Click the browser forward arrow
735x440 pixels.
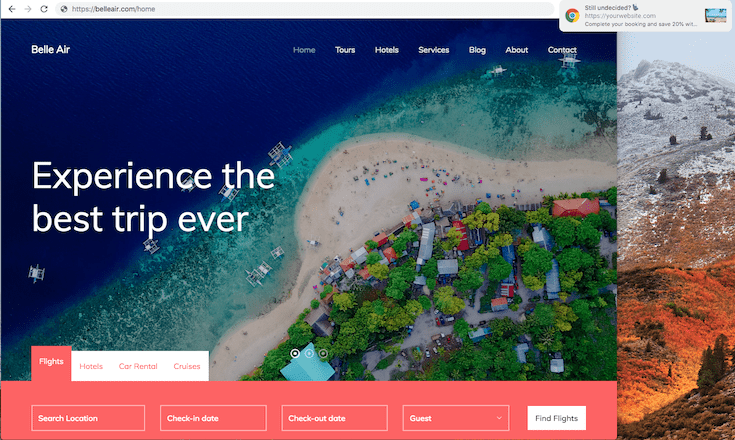pyautogui.click(x=28, y=9)
